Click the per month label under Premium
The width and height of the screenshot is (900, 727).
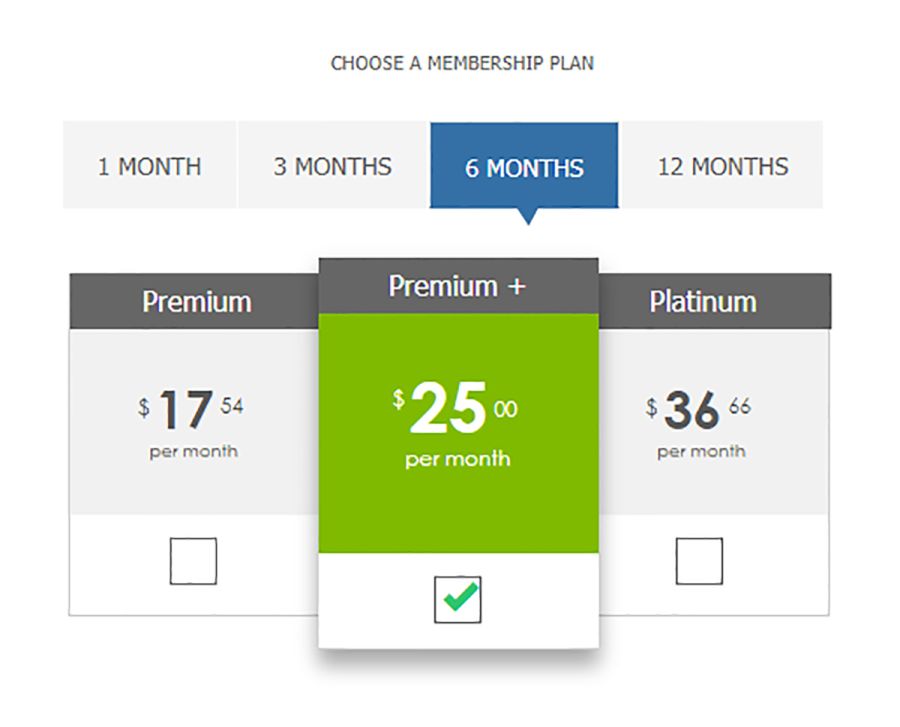coord(193,452)
